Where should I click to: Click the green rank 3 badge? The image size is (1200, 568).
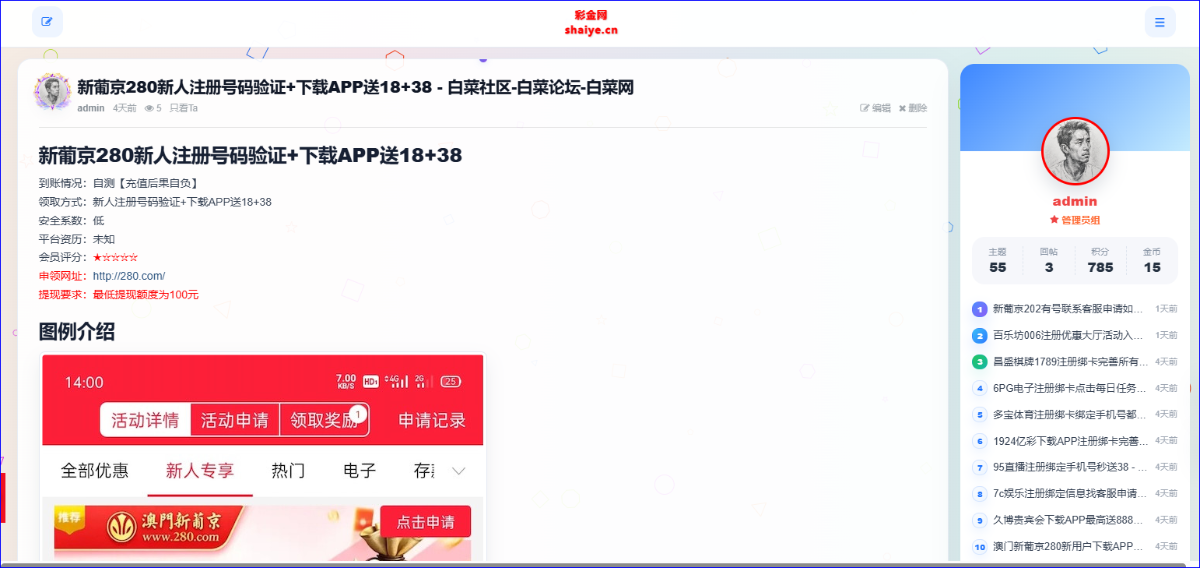tap(980, 362)
